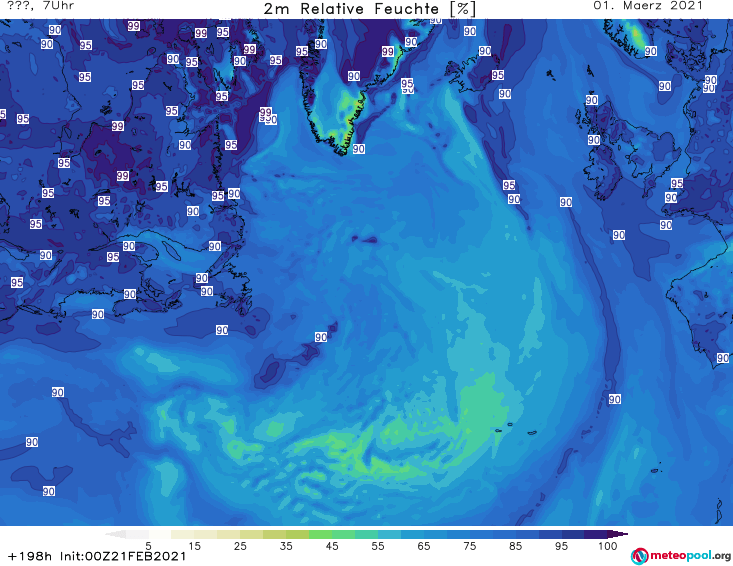Click the color scale tick label "15"
The image size is (733, 566).
tap(194, 546)
